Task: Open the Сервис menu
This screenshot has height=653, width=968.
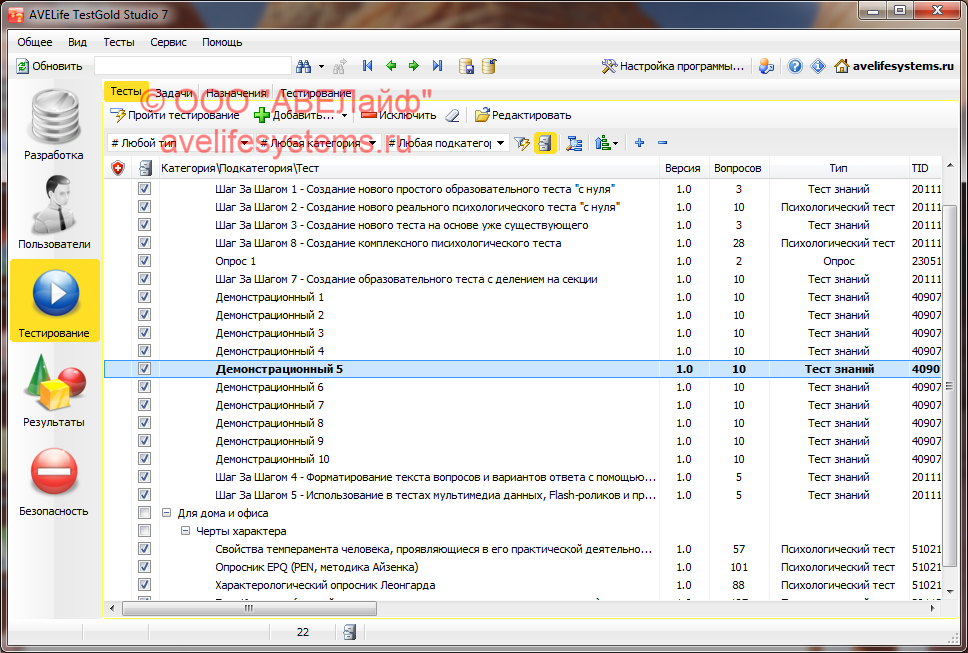Action: pyautogui.click(x=168, y=42)
